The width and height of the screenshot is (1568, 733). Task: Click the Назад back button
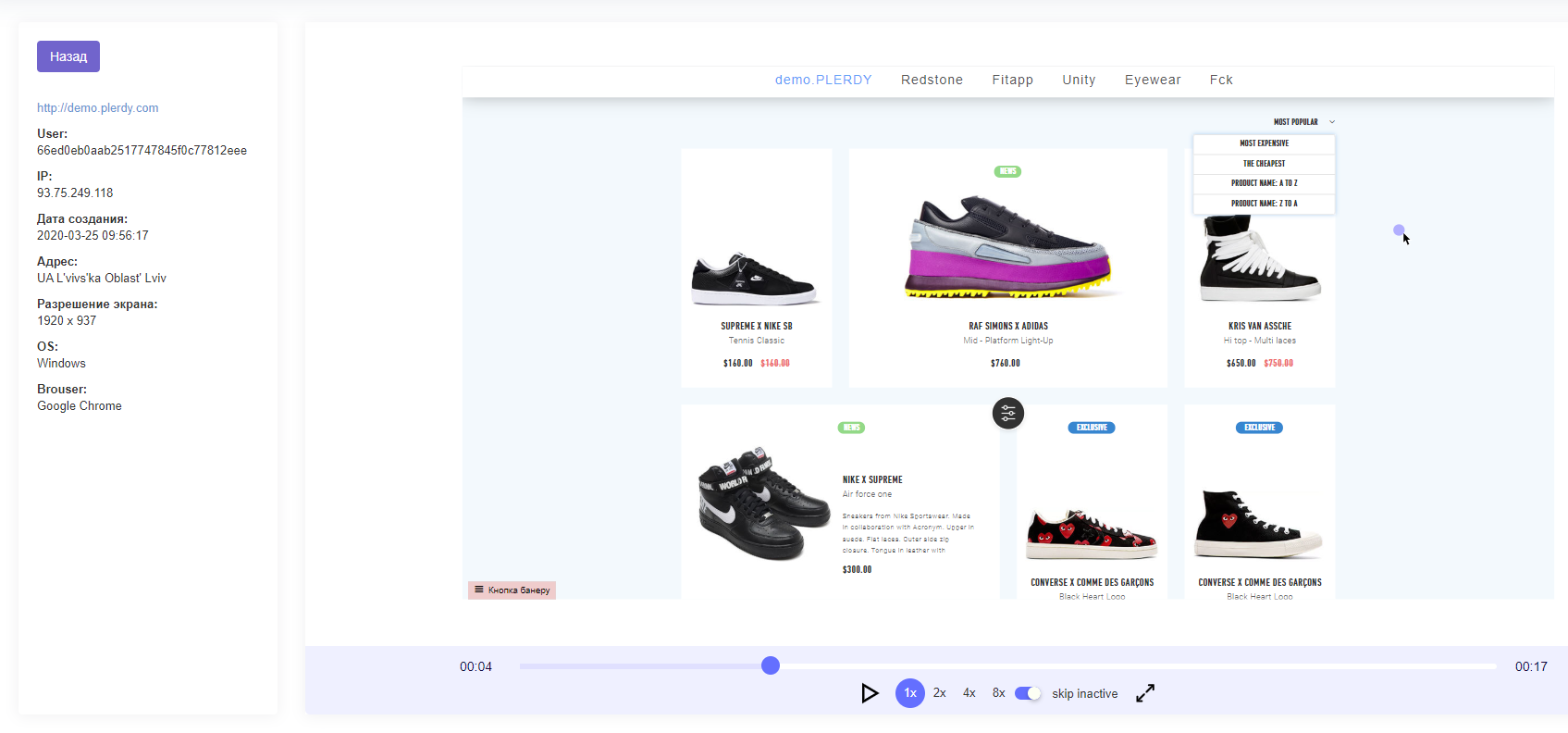point(68,56)
